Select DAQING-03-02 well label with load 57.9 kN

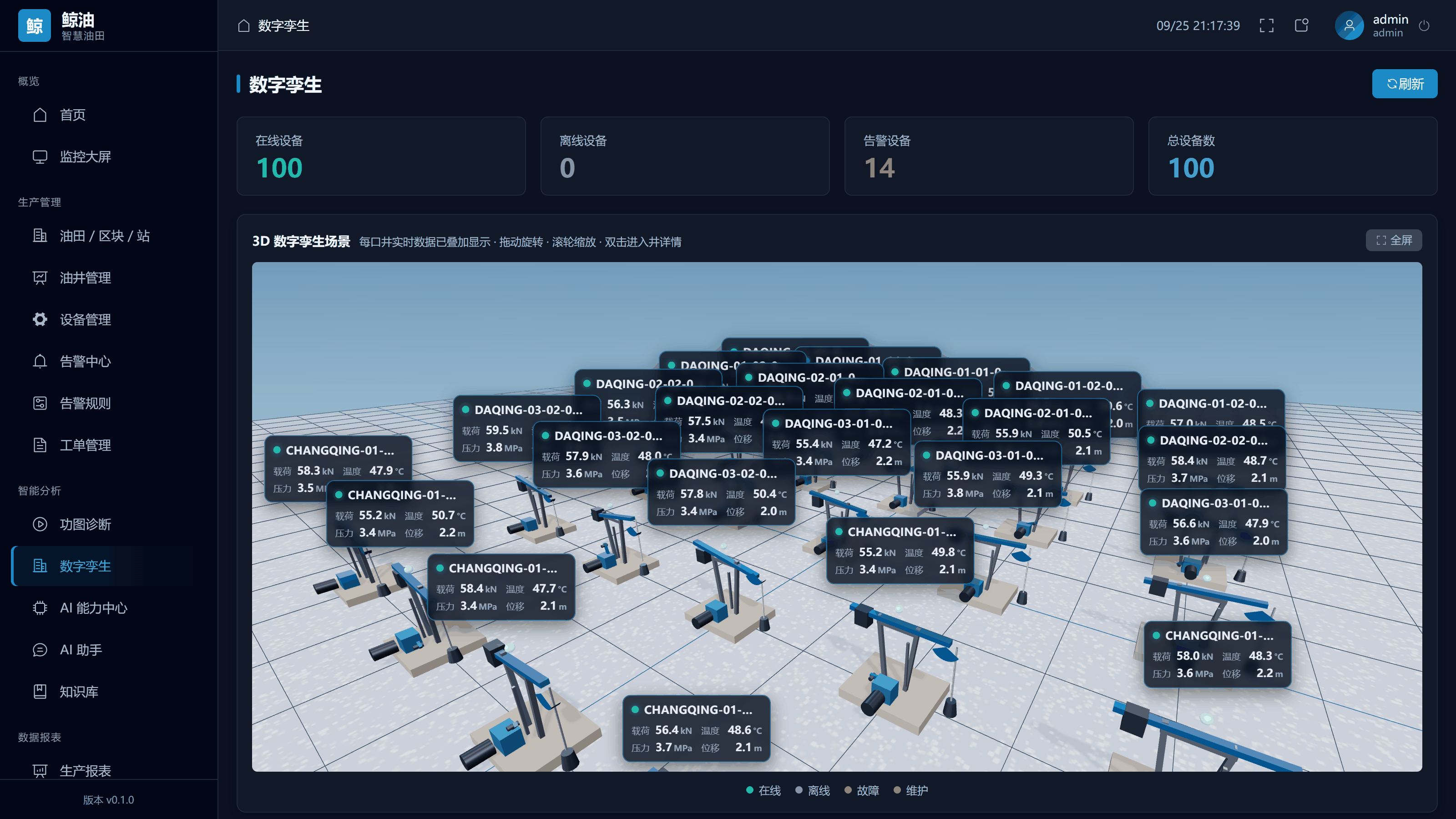point(607,455)
